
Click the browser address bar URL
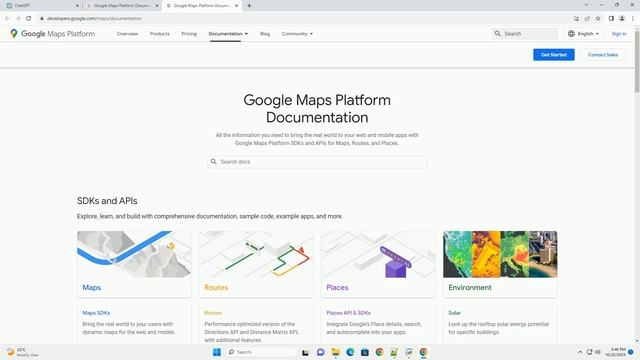click(94, 18)
